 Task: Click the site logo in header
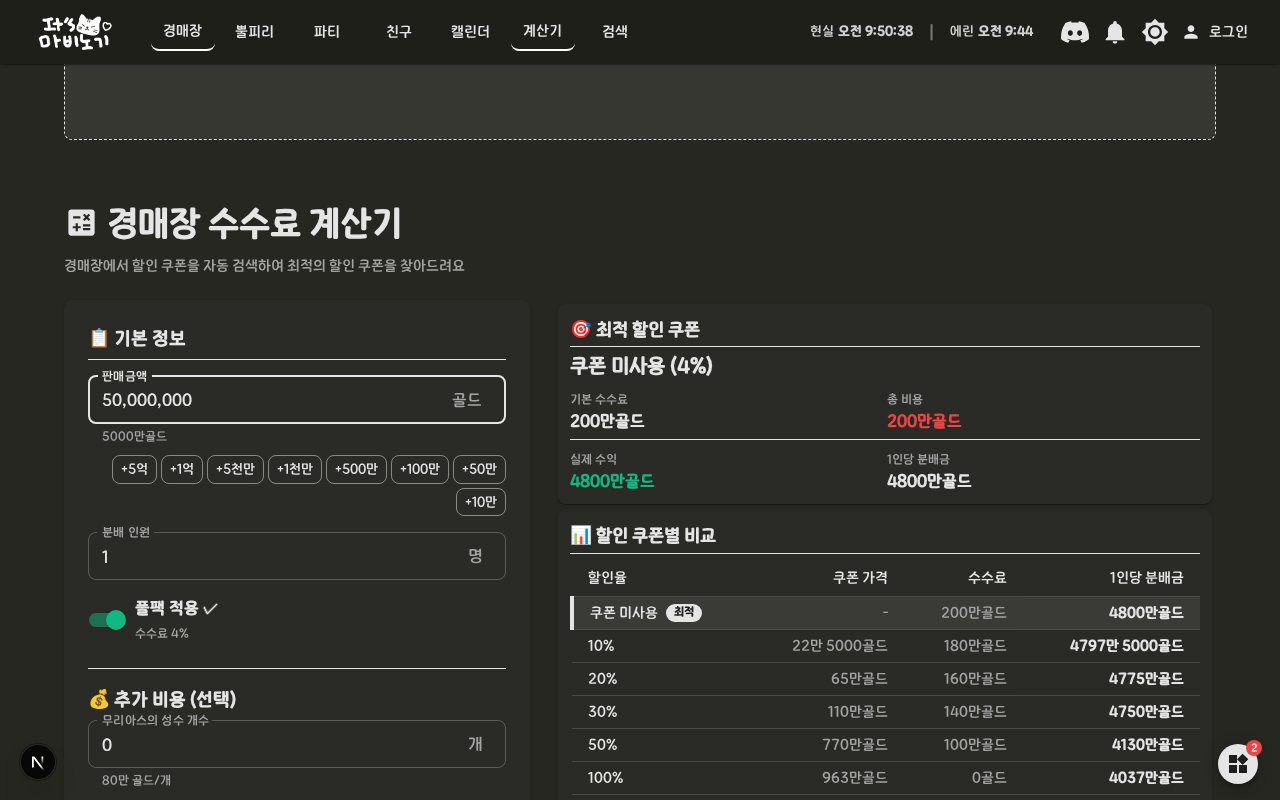pos(75,32)
